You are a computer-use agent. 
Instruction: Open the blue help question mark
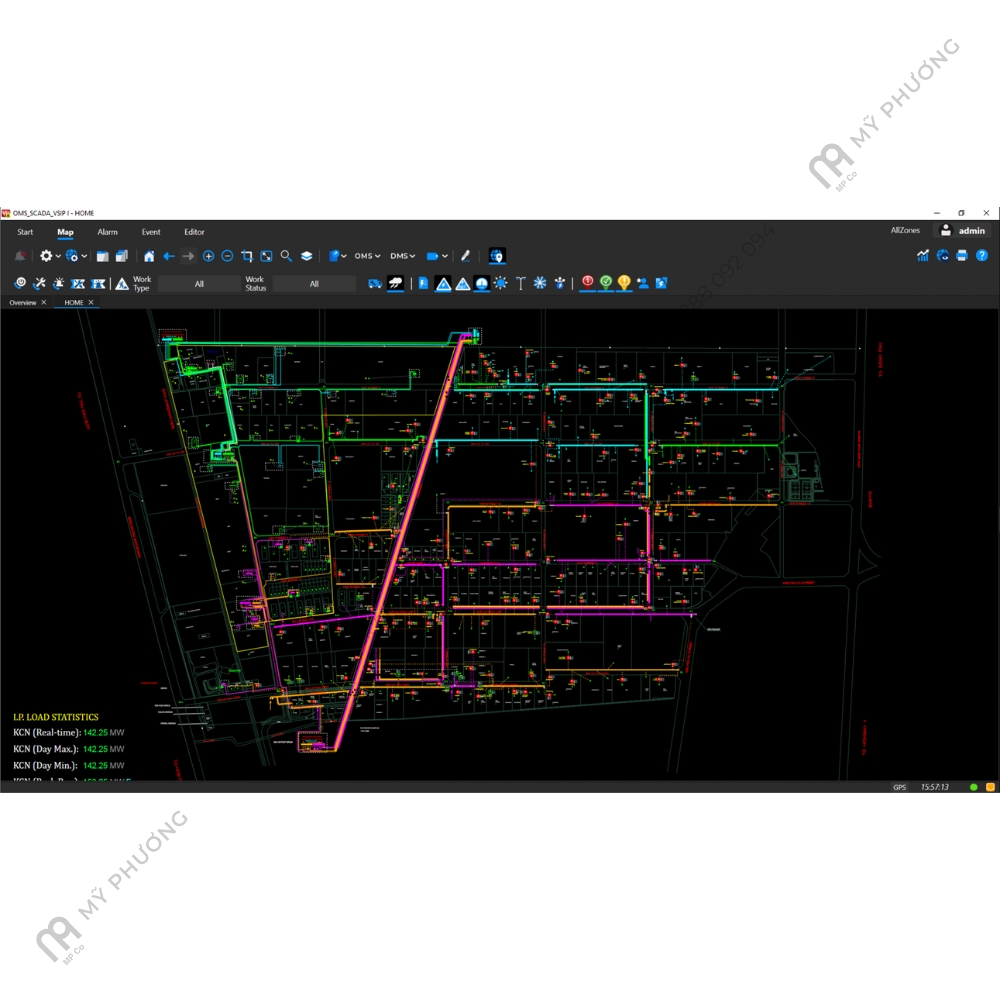point(982,256)
